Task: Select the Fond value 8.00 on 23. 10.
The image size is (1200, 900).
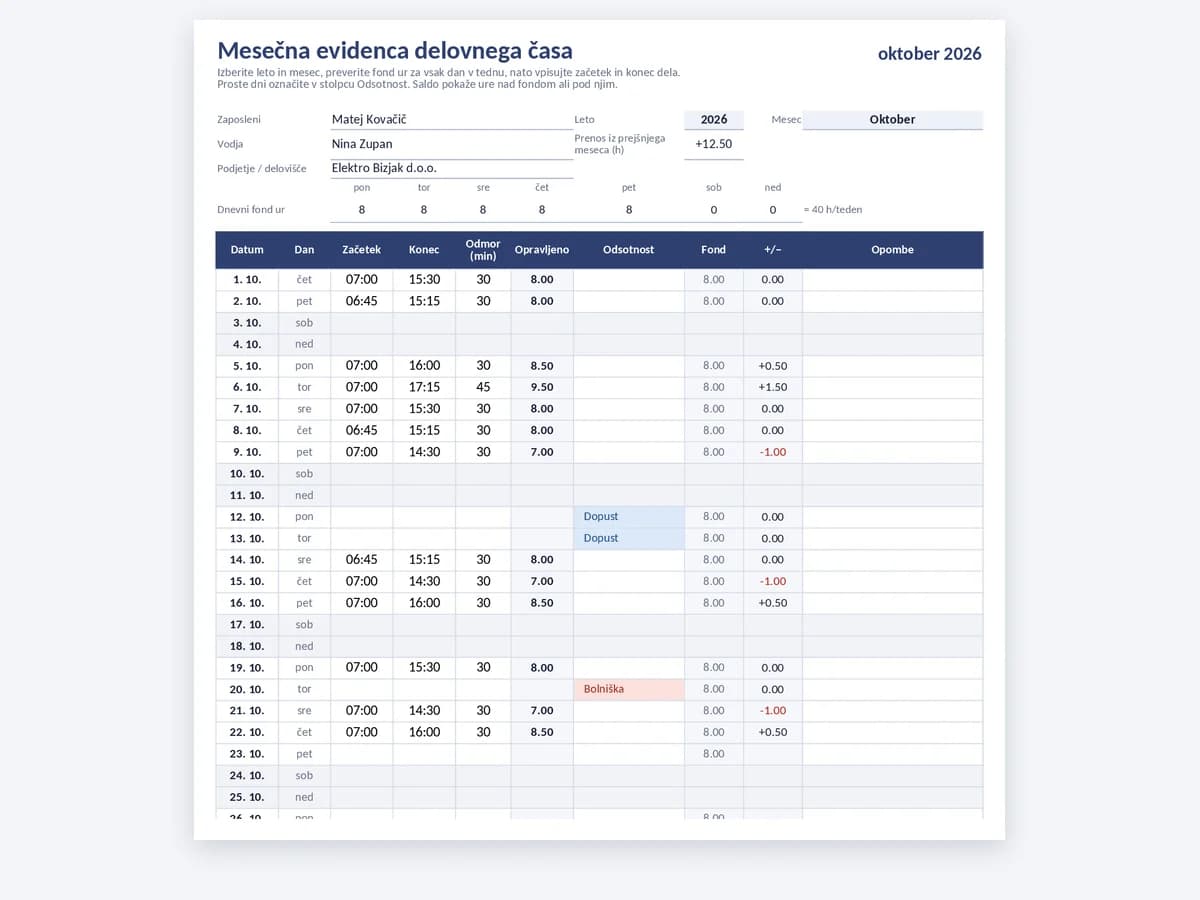Action: click(x=714, y=754)
